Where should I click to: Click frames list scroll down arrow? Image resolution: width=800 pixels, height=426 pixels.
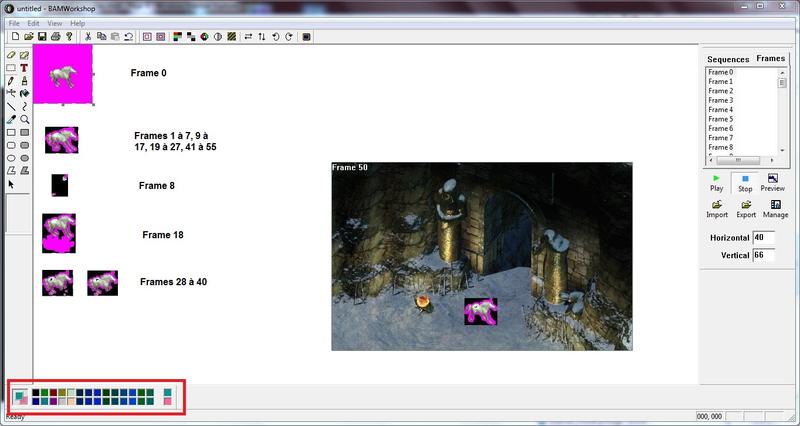[x=783, y=151]
